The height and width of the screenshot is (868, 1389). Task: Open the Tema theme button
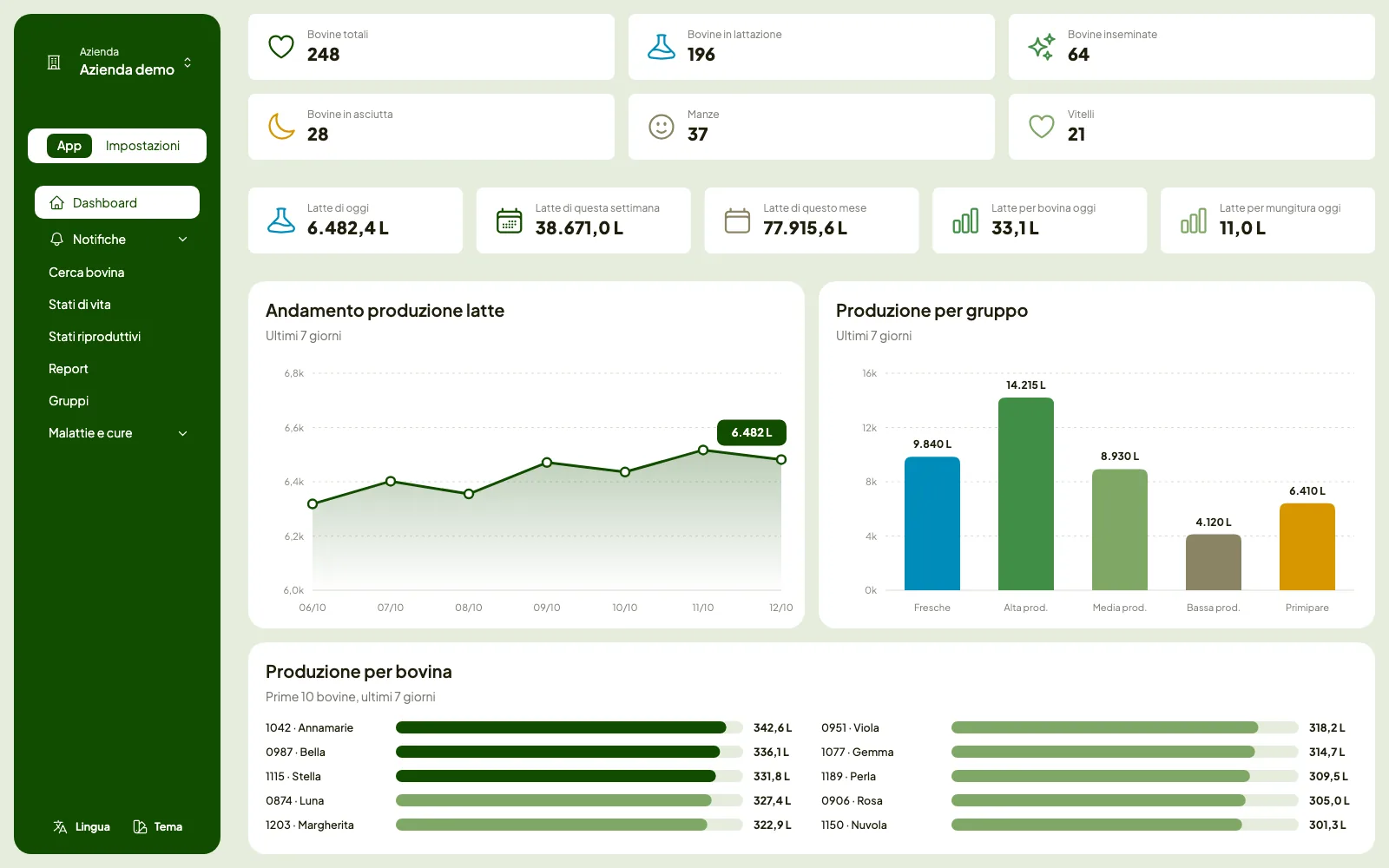click(158, 826)
